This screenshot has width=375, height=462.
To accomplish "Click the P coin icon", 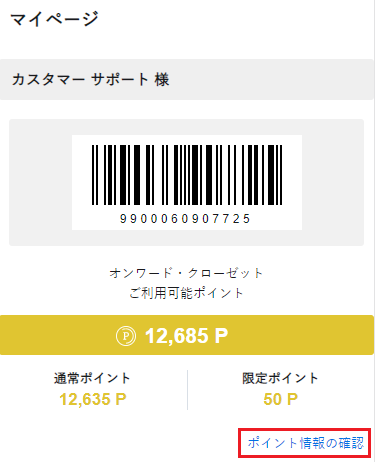I will point(126,336).
